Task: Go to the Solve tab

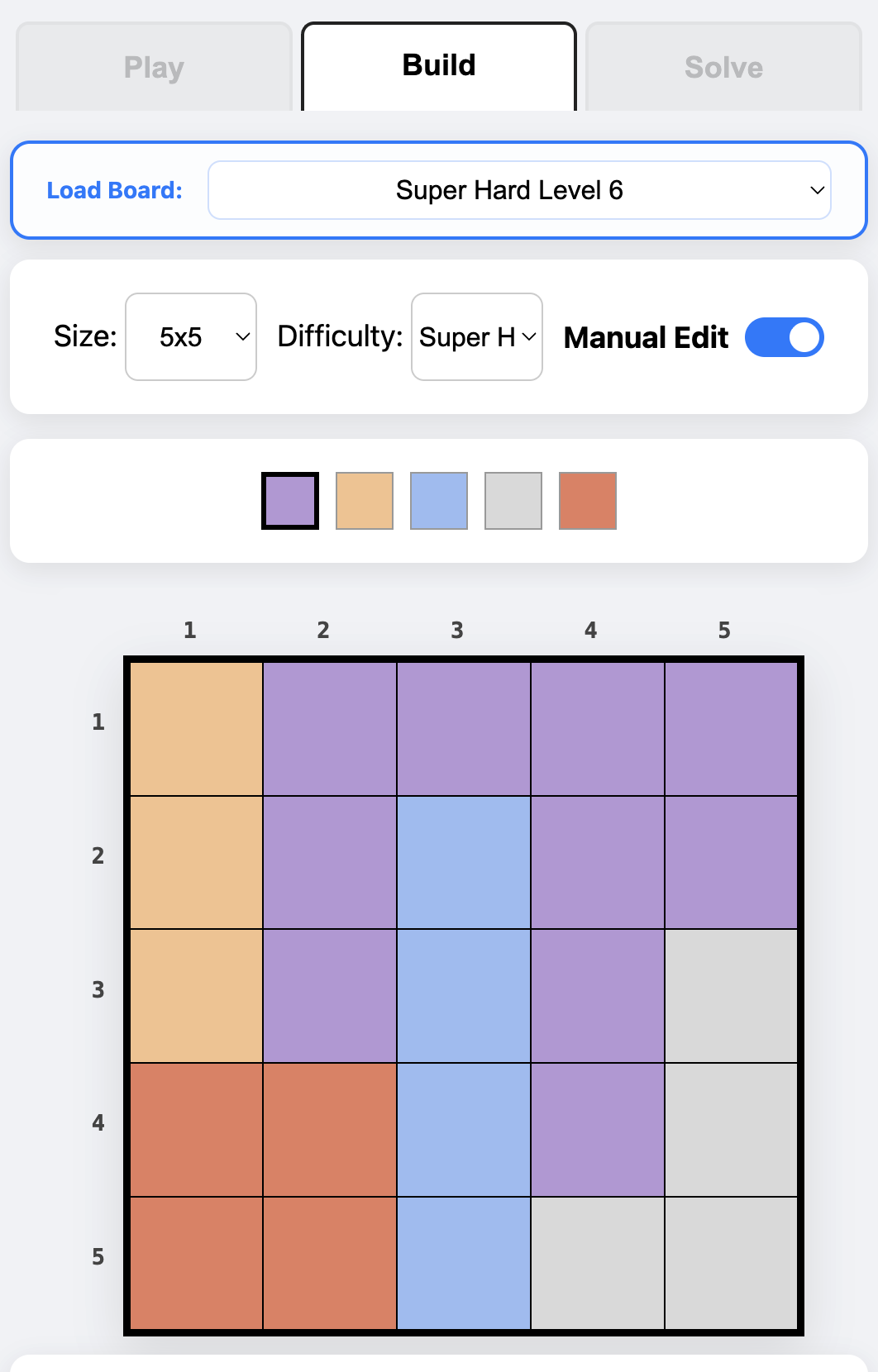Action: coord(723,67)
